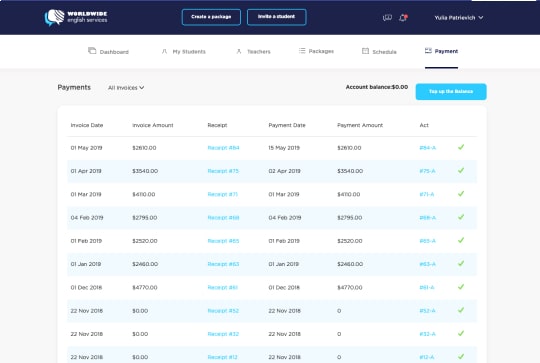540x363 pixels.
Task: Switch to the Payment tab
Action: (441, 51)
